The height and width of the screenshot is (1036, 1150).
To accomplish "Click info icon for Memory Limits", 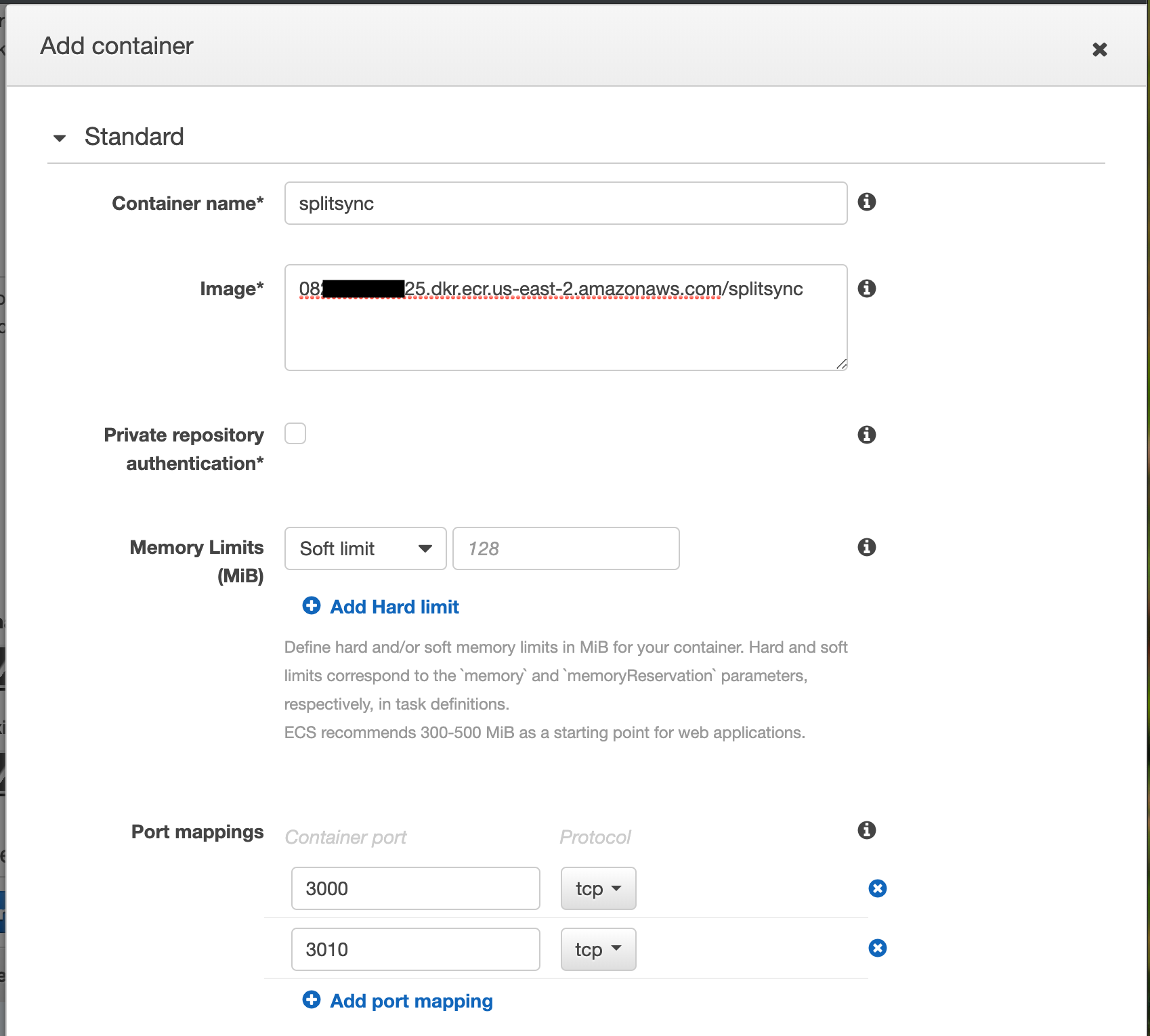I will (x=866, y=547).
